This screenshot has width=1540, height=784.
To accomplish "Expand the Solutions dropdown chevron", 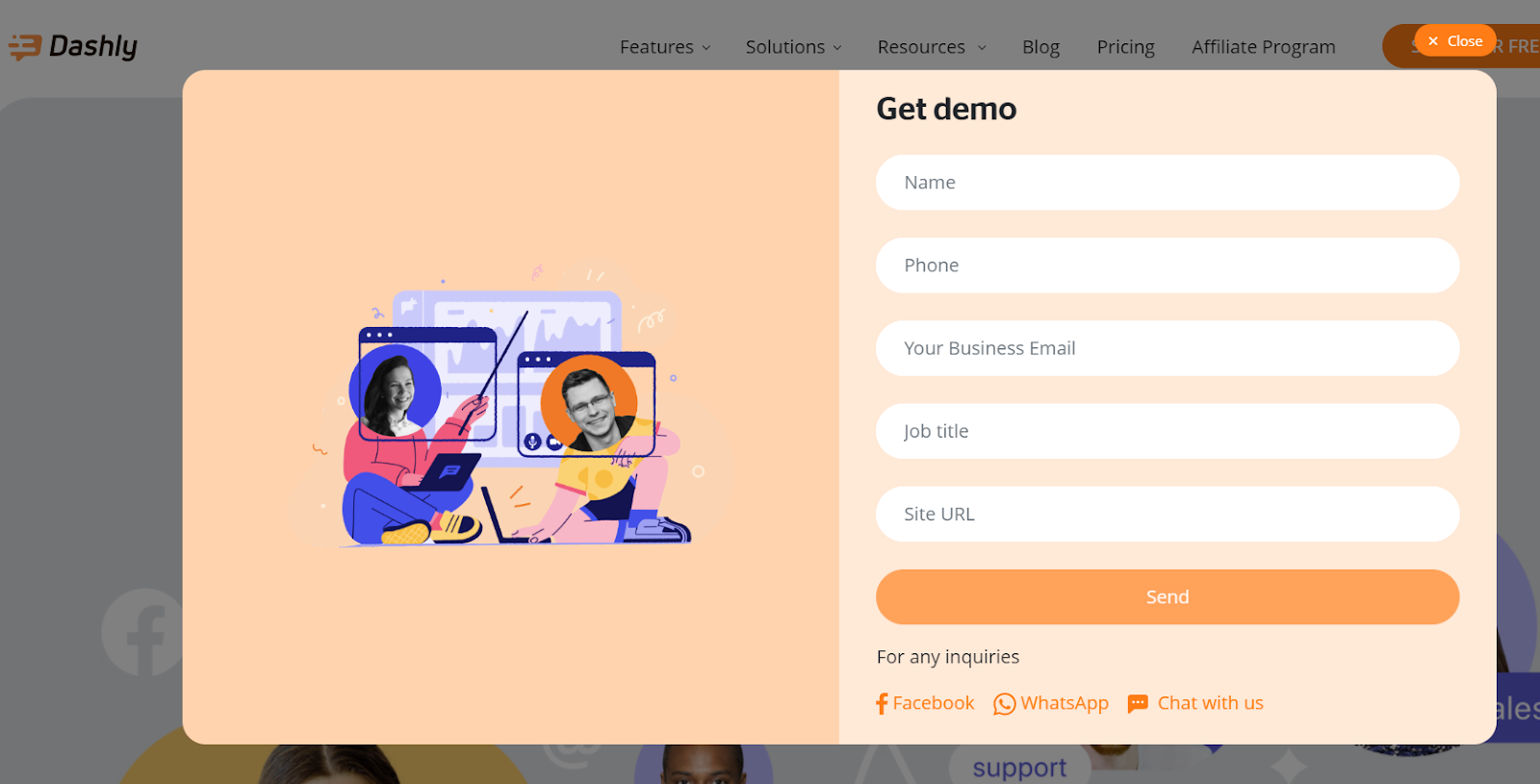I will (x=837, y=48).
